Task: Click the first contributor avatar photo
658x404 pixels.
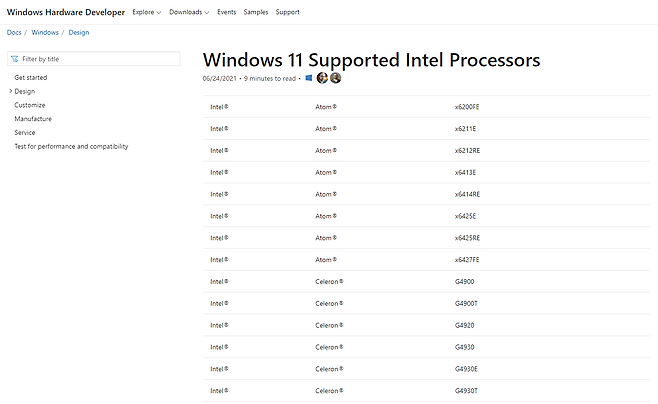Action: coord(322,78)
